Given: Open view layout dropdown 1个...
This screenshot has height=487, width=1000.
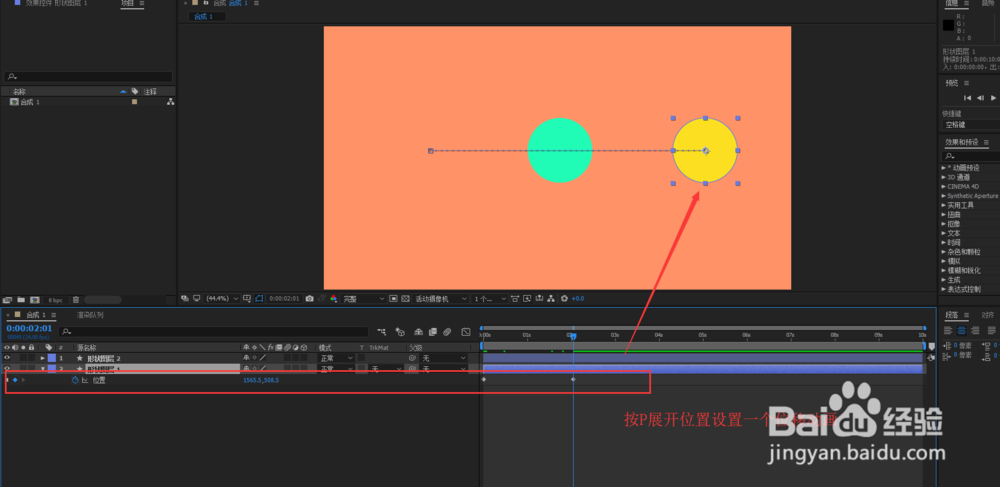Looking at the screenshot, I should point(489,298).
